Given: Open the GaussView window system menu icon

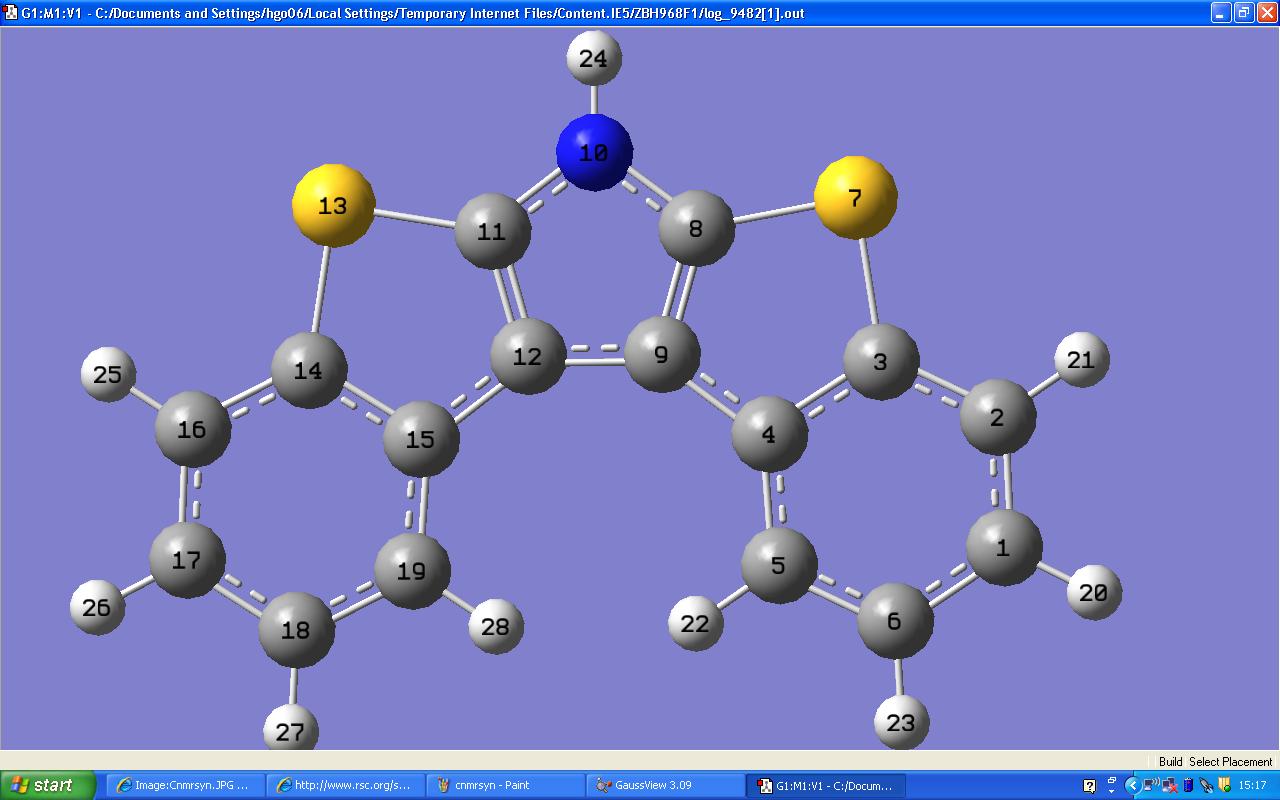Looking at the screenshot, I should click(10, 13).
